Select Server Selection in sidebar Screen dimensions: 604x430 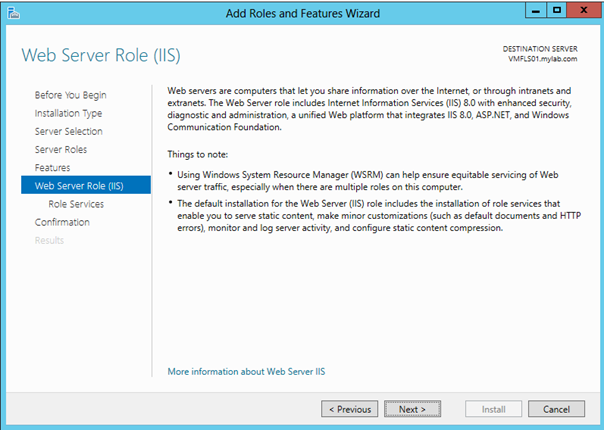pyautogui.click(x=69, y=131)
